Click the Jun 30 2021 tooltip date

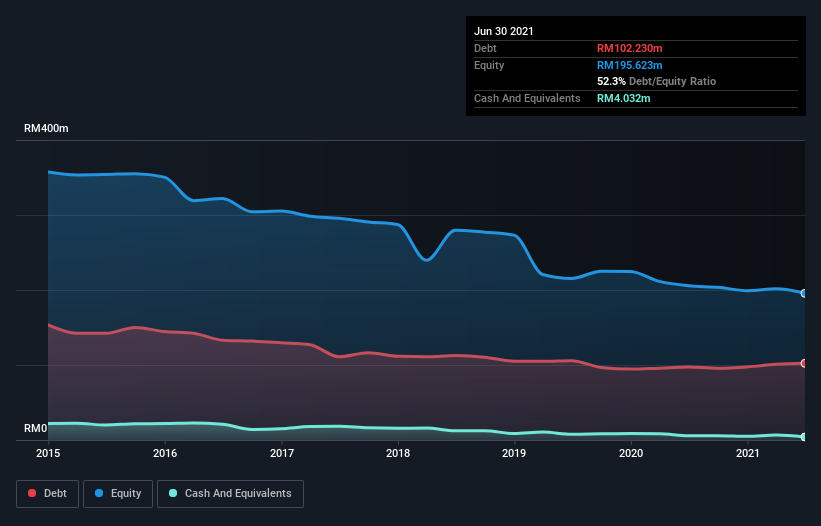click(504, 31)
